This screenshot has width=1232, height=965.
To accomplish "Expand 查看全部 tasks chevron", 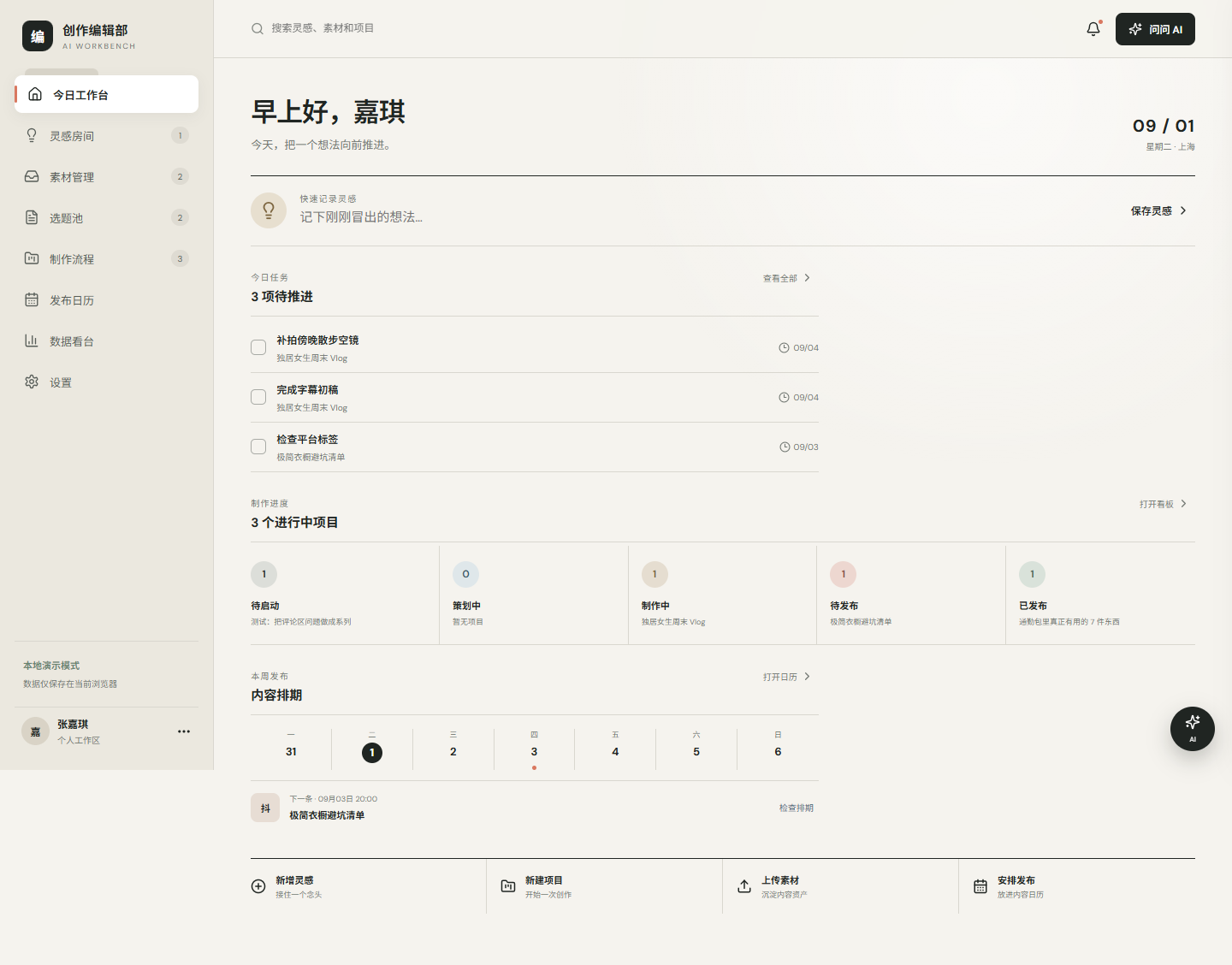I will [807, 278].
